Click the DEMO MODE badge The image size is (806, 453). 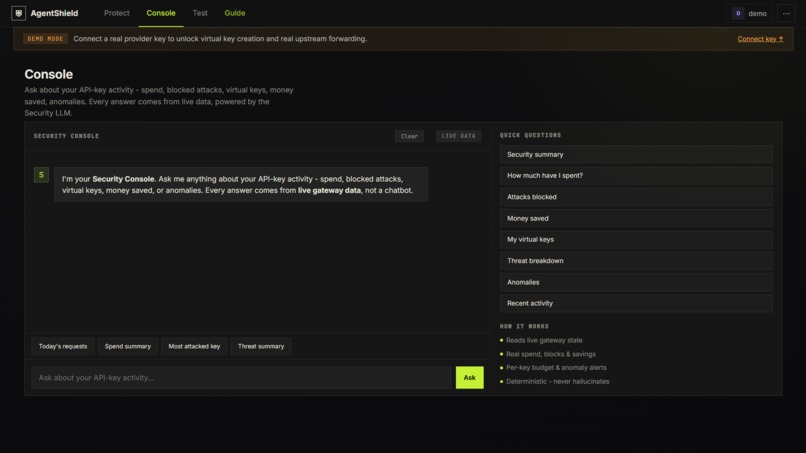(45, 39)
